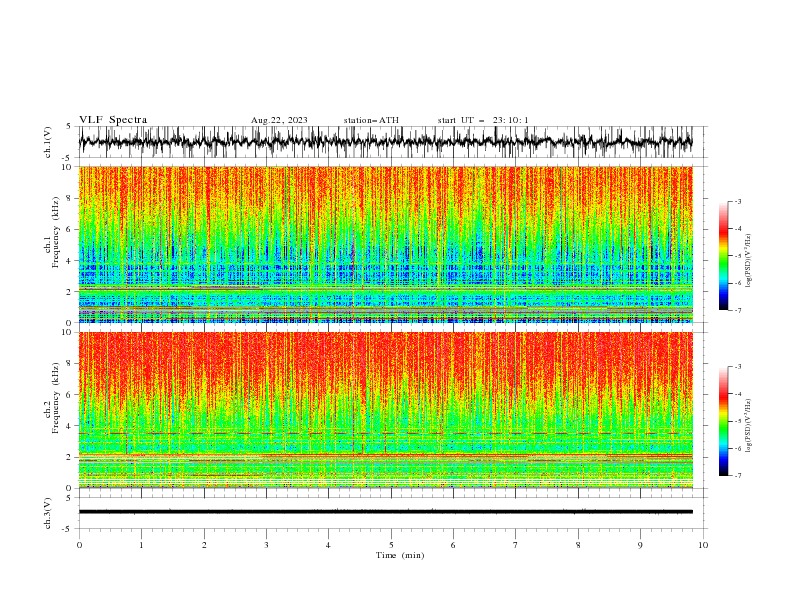The width and height of the screenshot is (792, 612).
Task: Click the "5" volt tick on ch.1(V) axis
Action: (69, 126)
